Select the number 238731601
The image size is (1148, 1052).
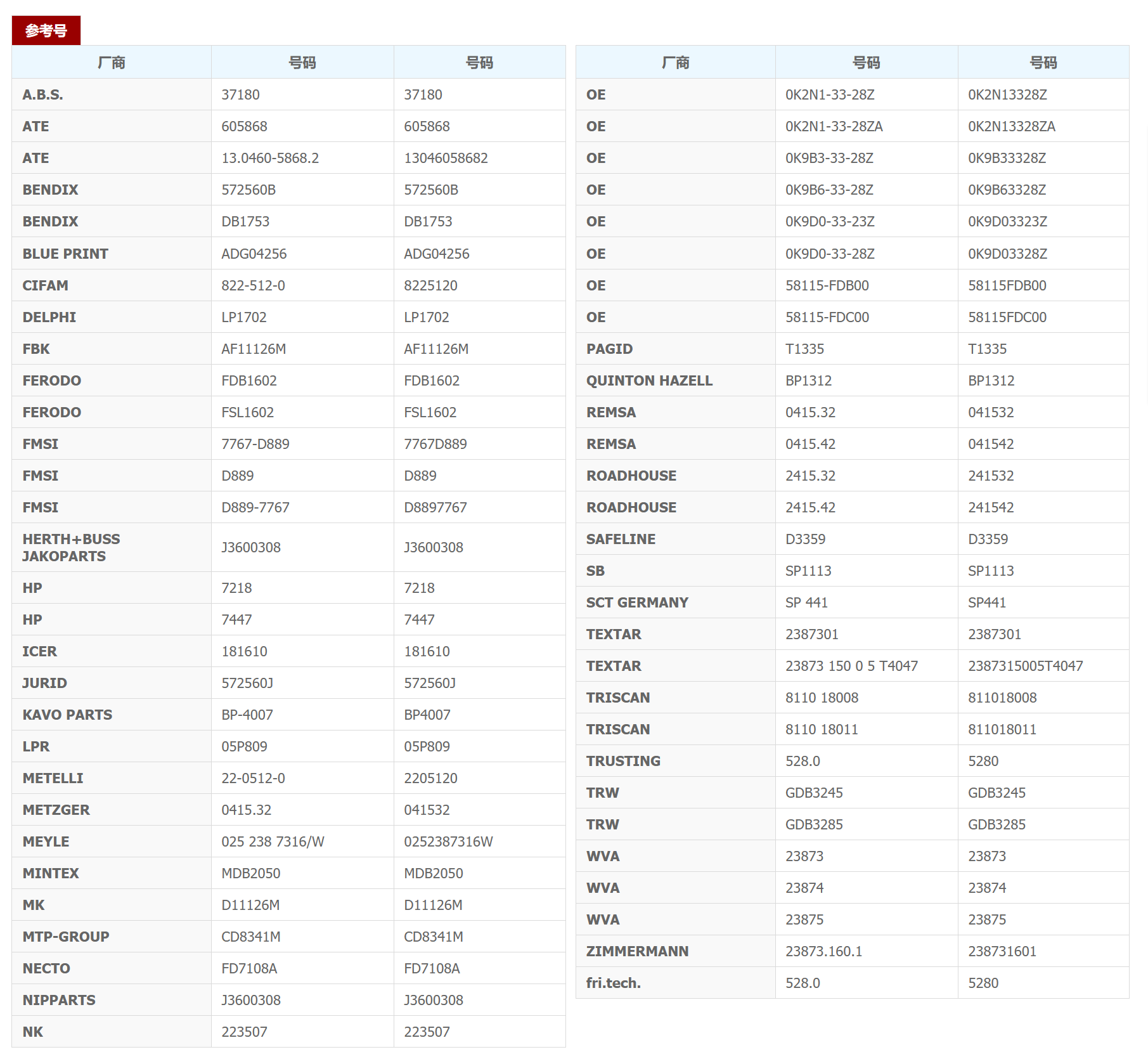(x=1002, y=951)
